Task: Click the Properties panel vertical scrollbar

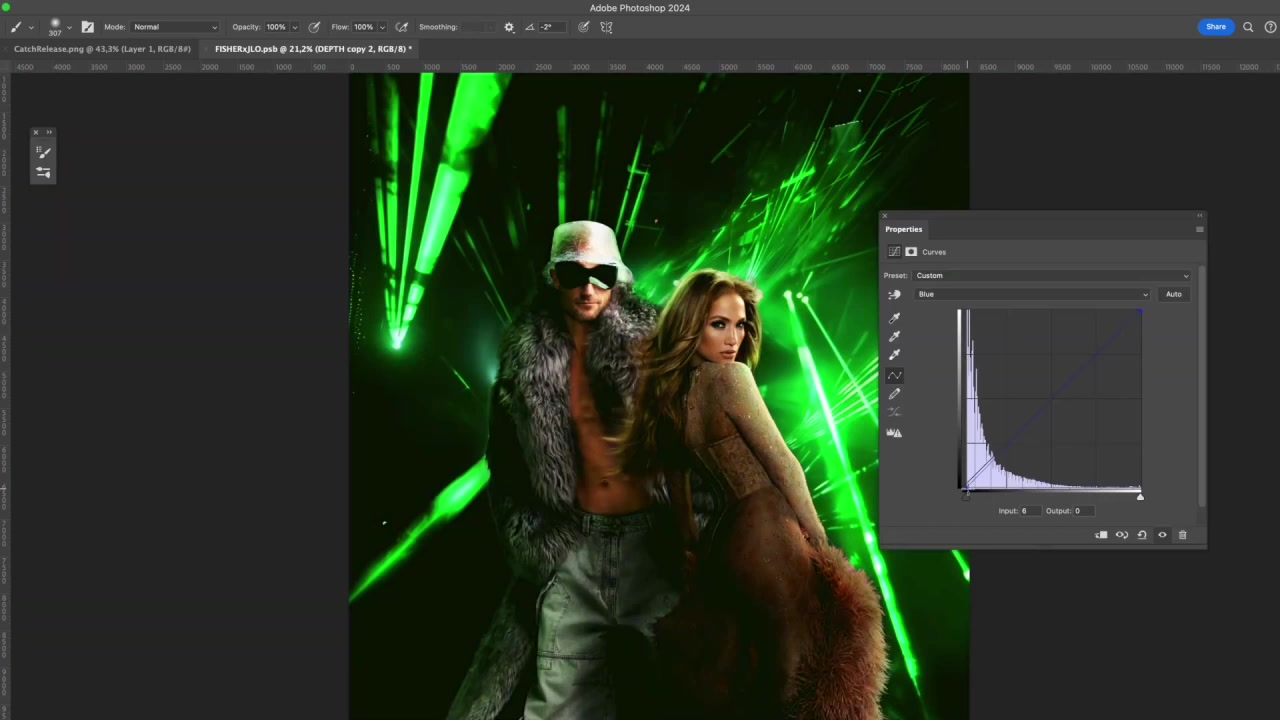Action: coord(1203,388)
